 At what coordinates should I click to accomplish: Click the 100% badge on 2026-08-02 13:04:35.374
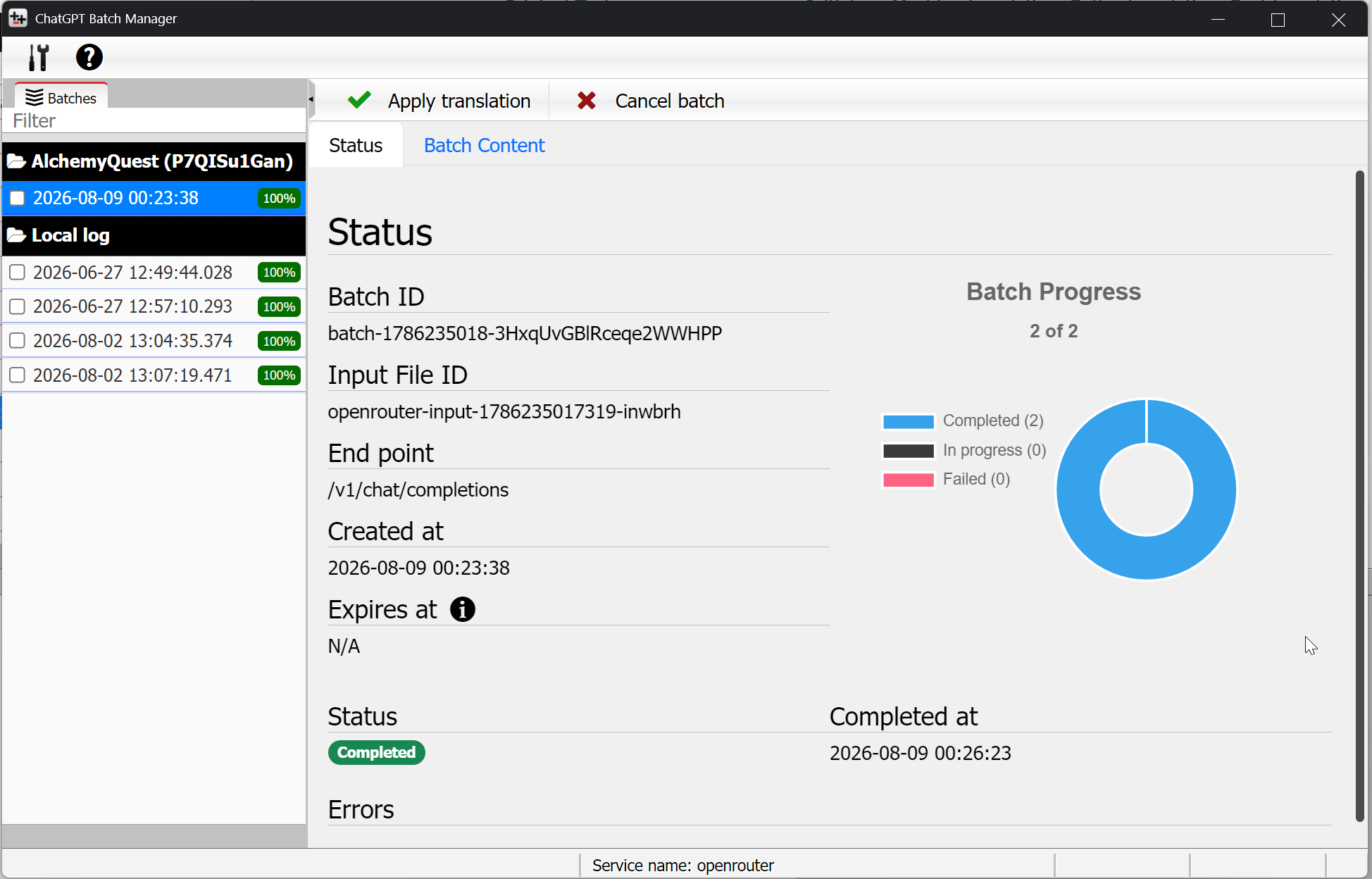point(279,342)
